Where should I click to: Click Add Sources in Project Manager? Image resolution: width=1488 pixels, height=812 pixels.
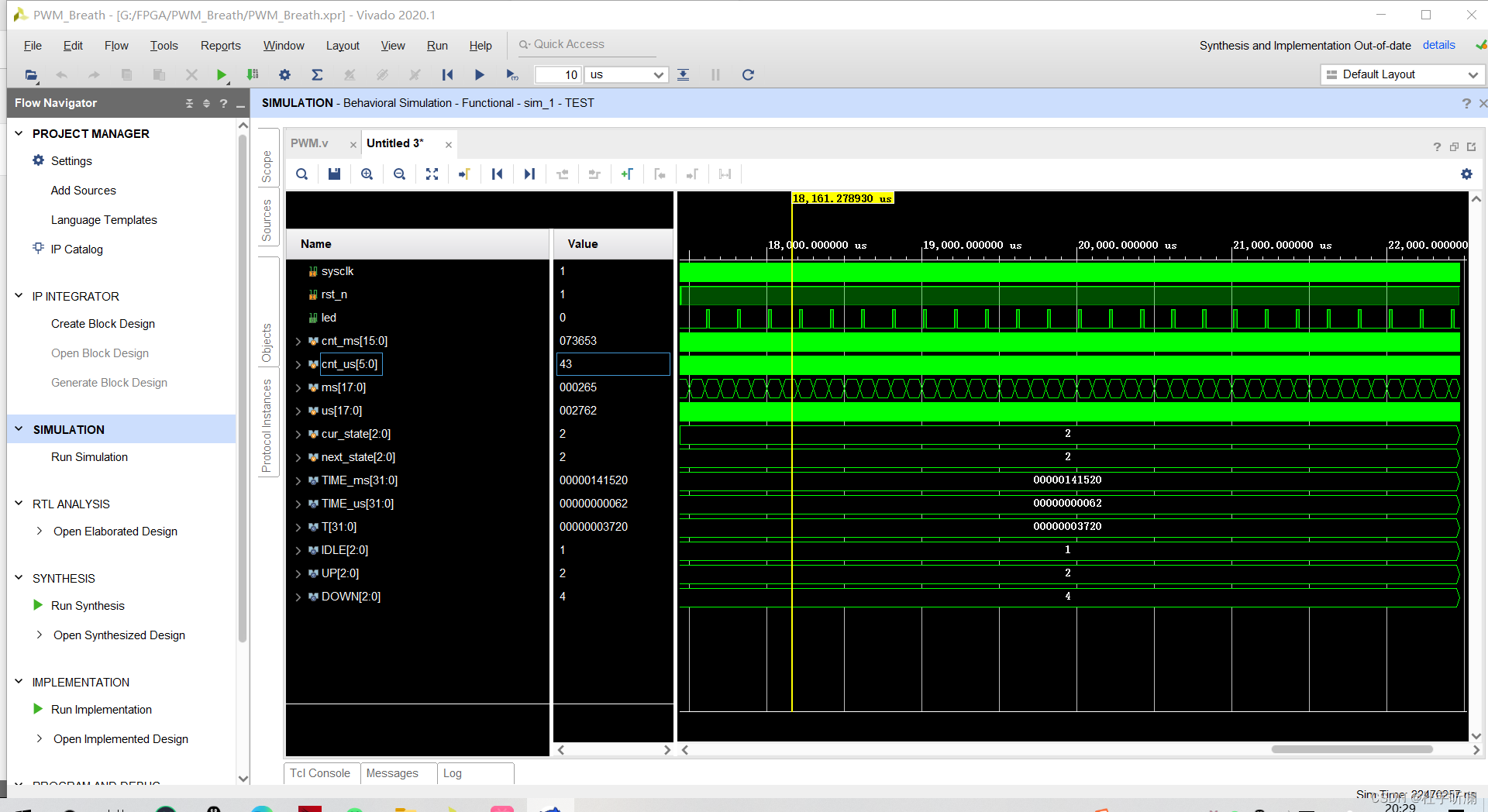[x=84, y=191]
